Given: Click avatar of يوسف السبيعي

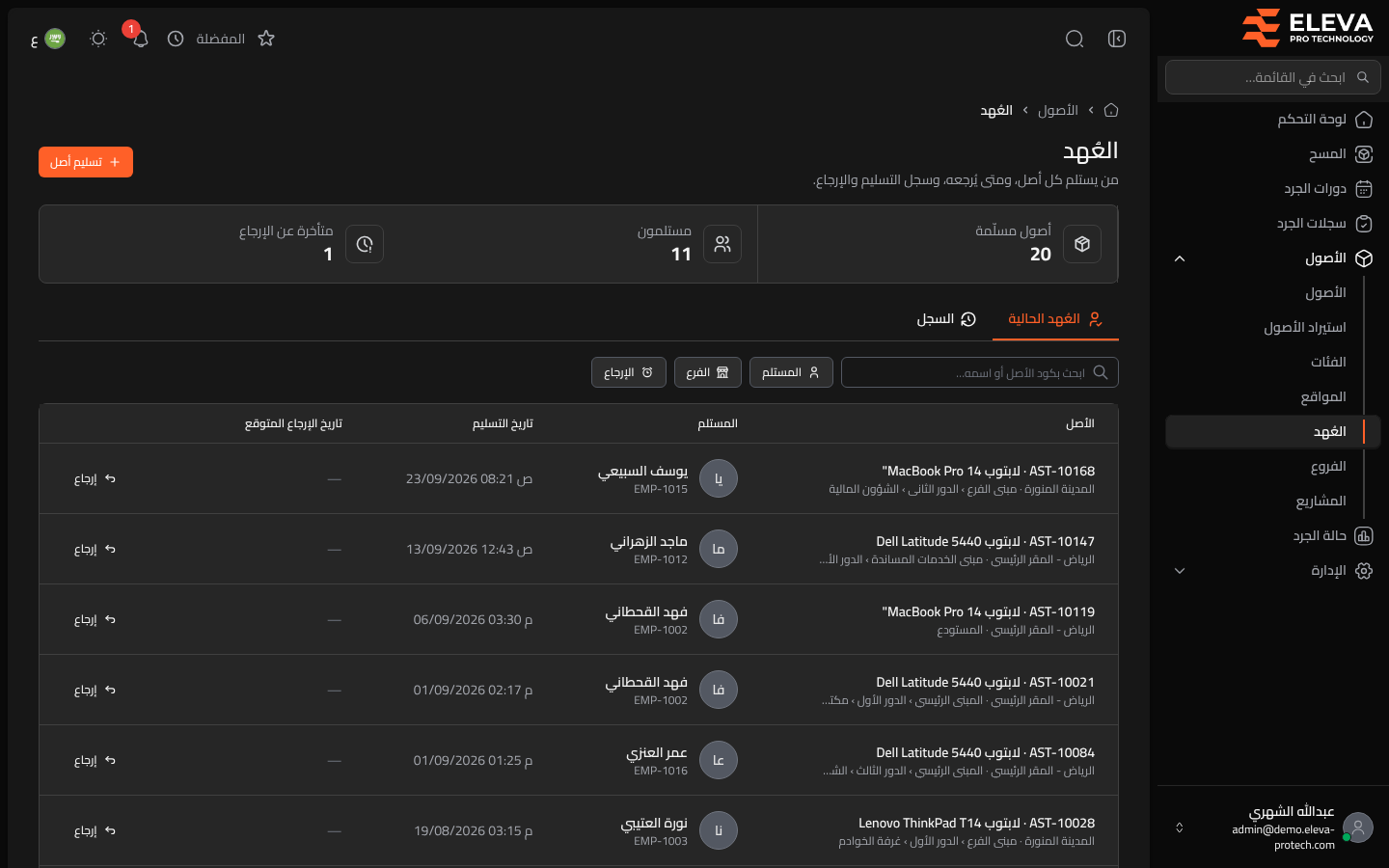Looking at the screenshot, I should coord(719,478).
